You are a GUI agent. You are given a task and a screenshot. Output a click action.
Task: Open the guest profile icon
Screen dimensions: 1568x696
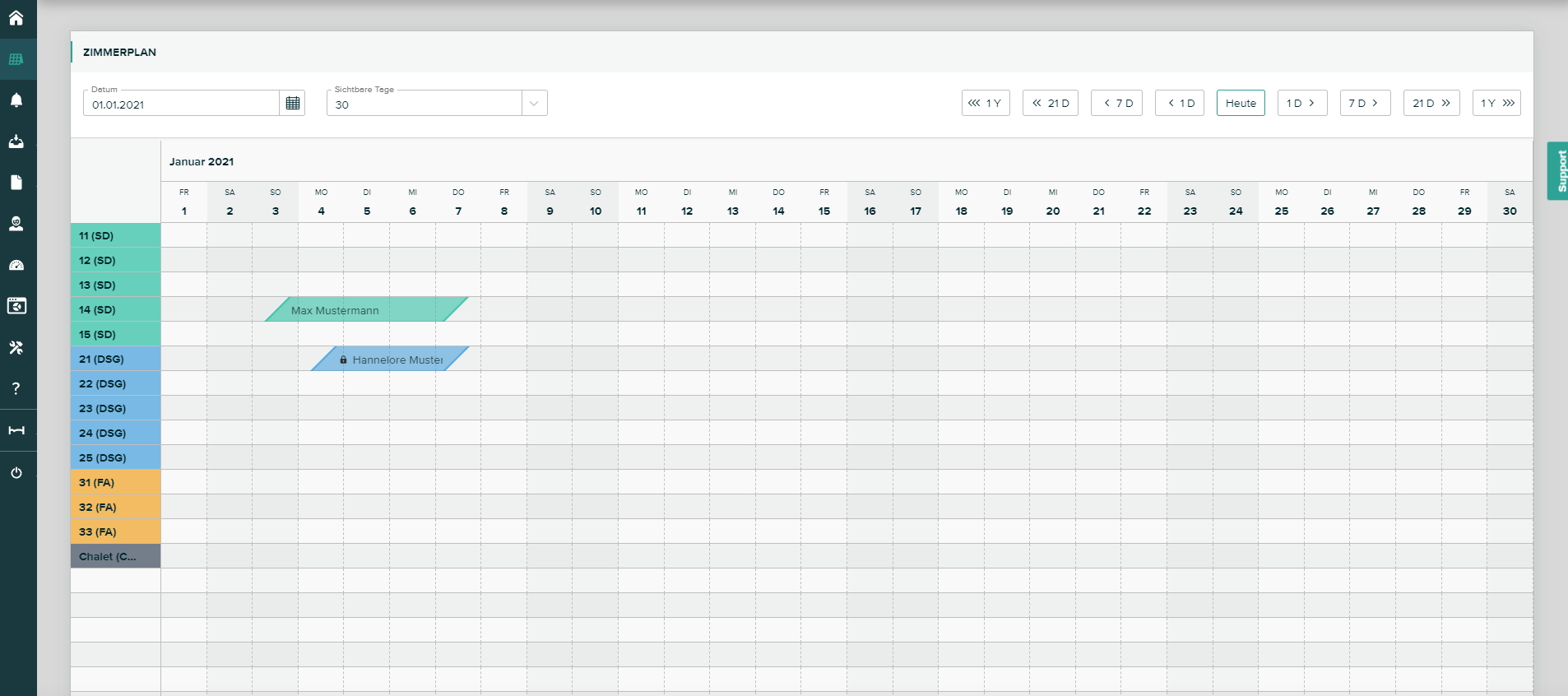coord(16,224)
